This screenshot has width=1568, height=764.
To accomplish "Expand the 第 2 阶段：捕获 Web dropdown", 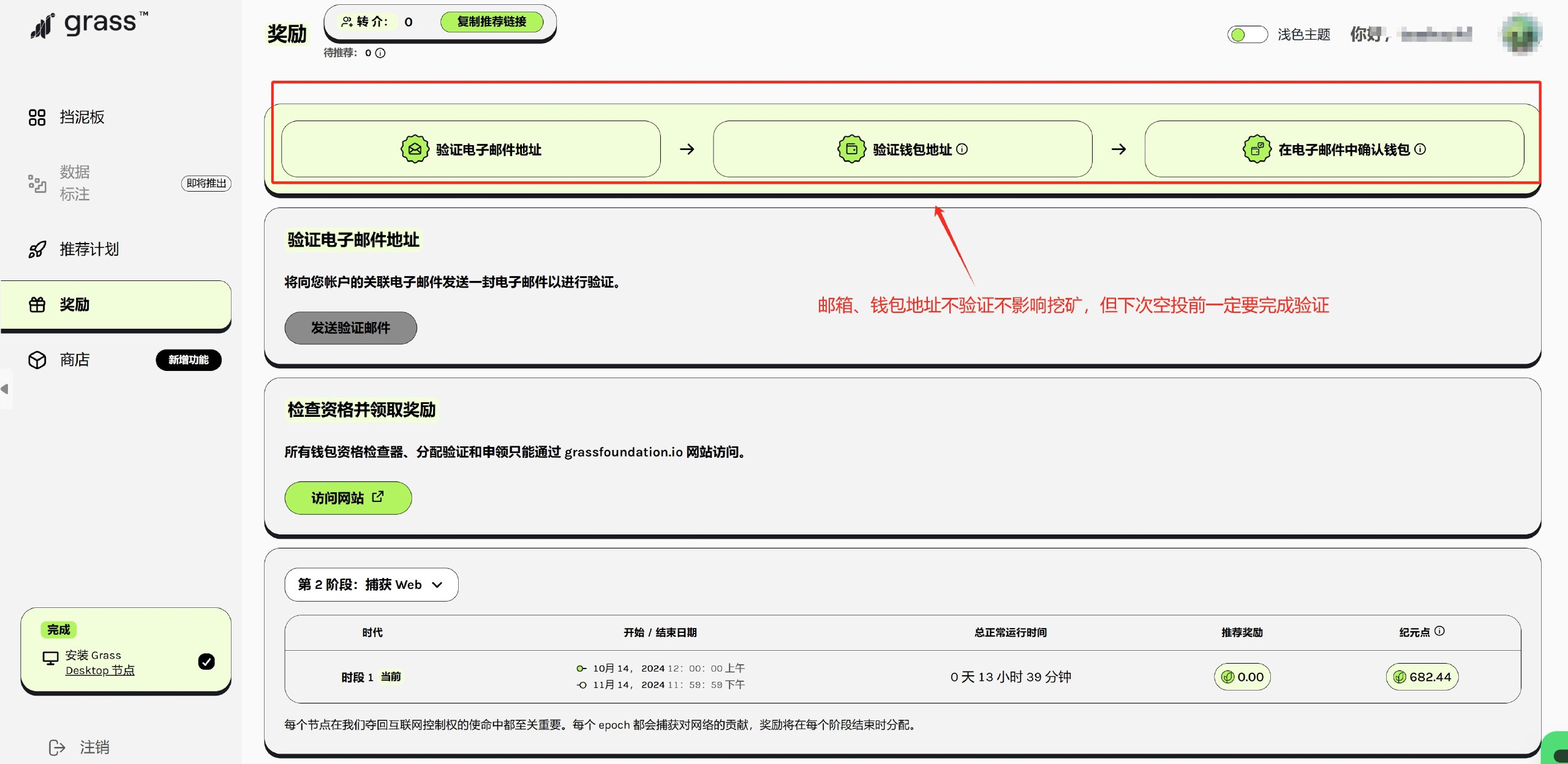I will (x=371, y=585).
